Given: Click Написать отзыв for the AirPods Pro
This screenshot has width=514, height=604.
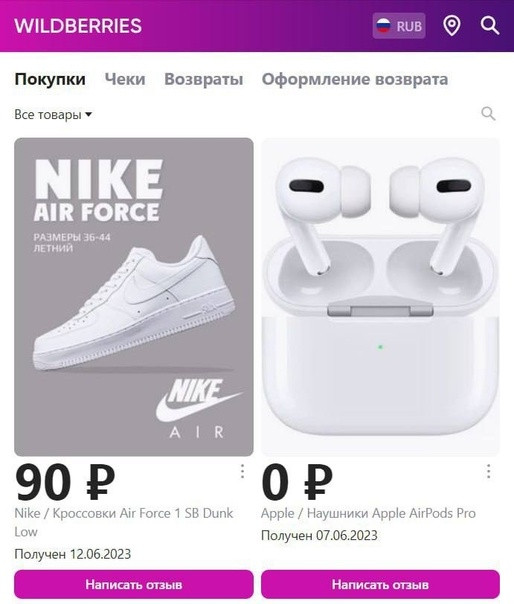Looking at the screenshot, I should [380, 584].
